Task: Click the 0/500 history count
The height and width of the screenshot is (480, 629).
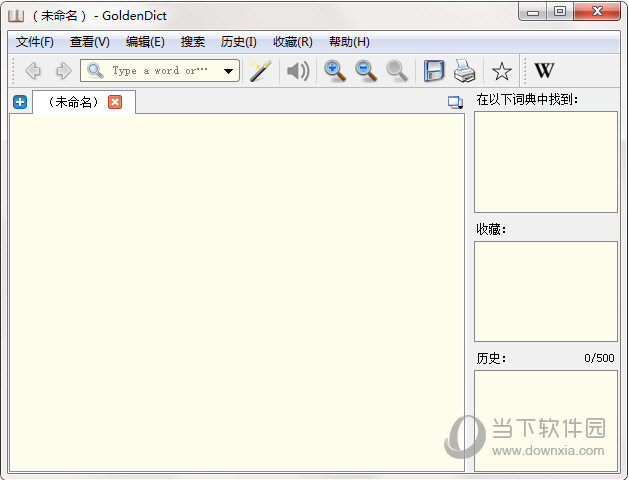Action: click(599, 358)
